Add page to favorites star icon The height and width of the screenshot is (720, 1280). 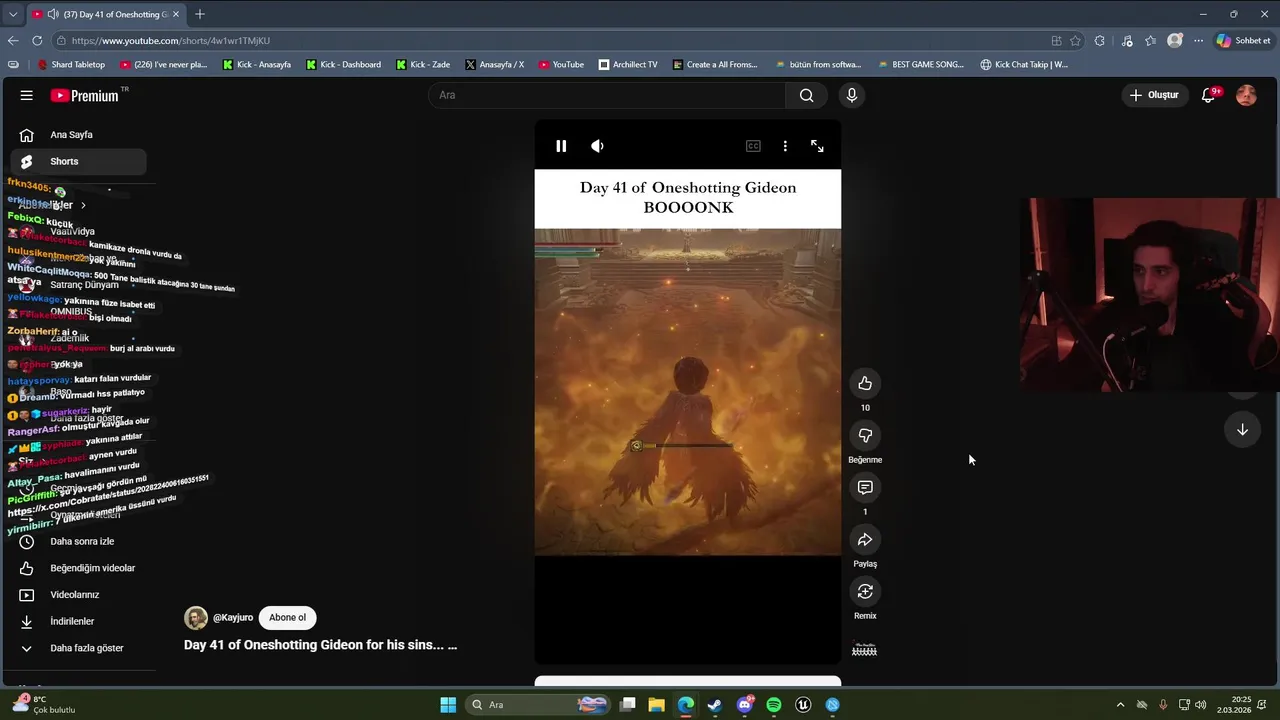click(x=1075, y=41)
